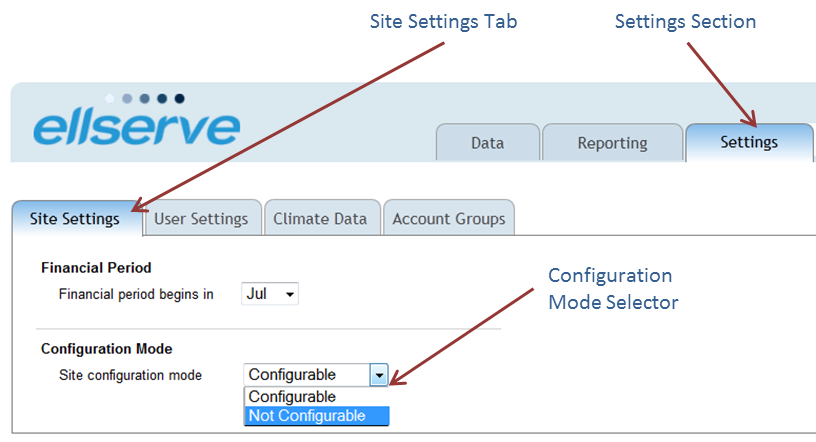816x442 pixels.
Task: Click the Financial Period section heading
Action: 96,268
